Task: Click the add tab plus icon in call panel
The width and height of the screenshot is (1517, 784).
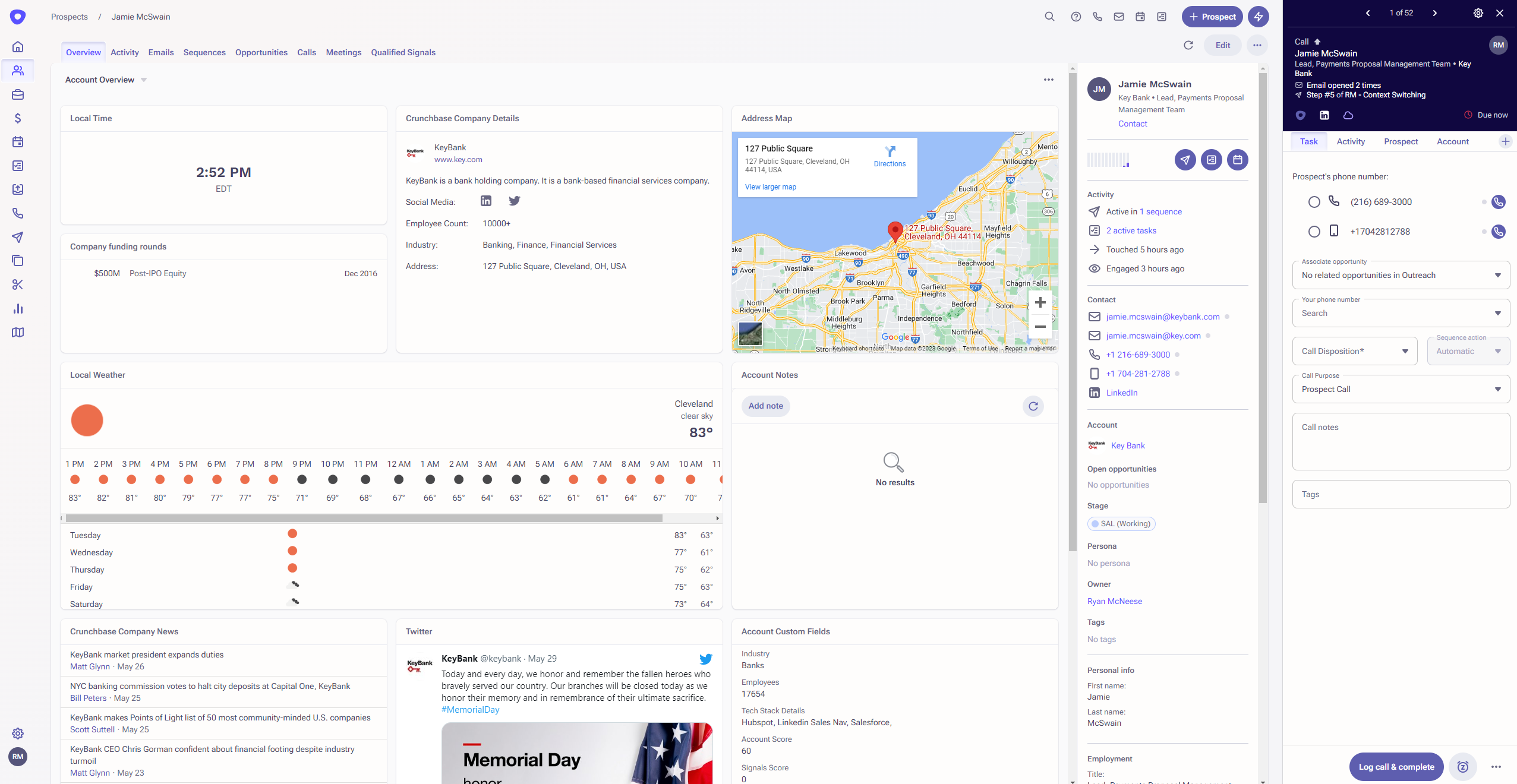Action: pyautogui.click(x=1506, y=141)
